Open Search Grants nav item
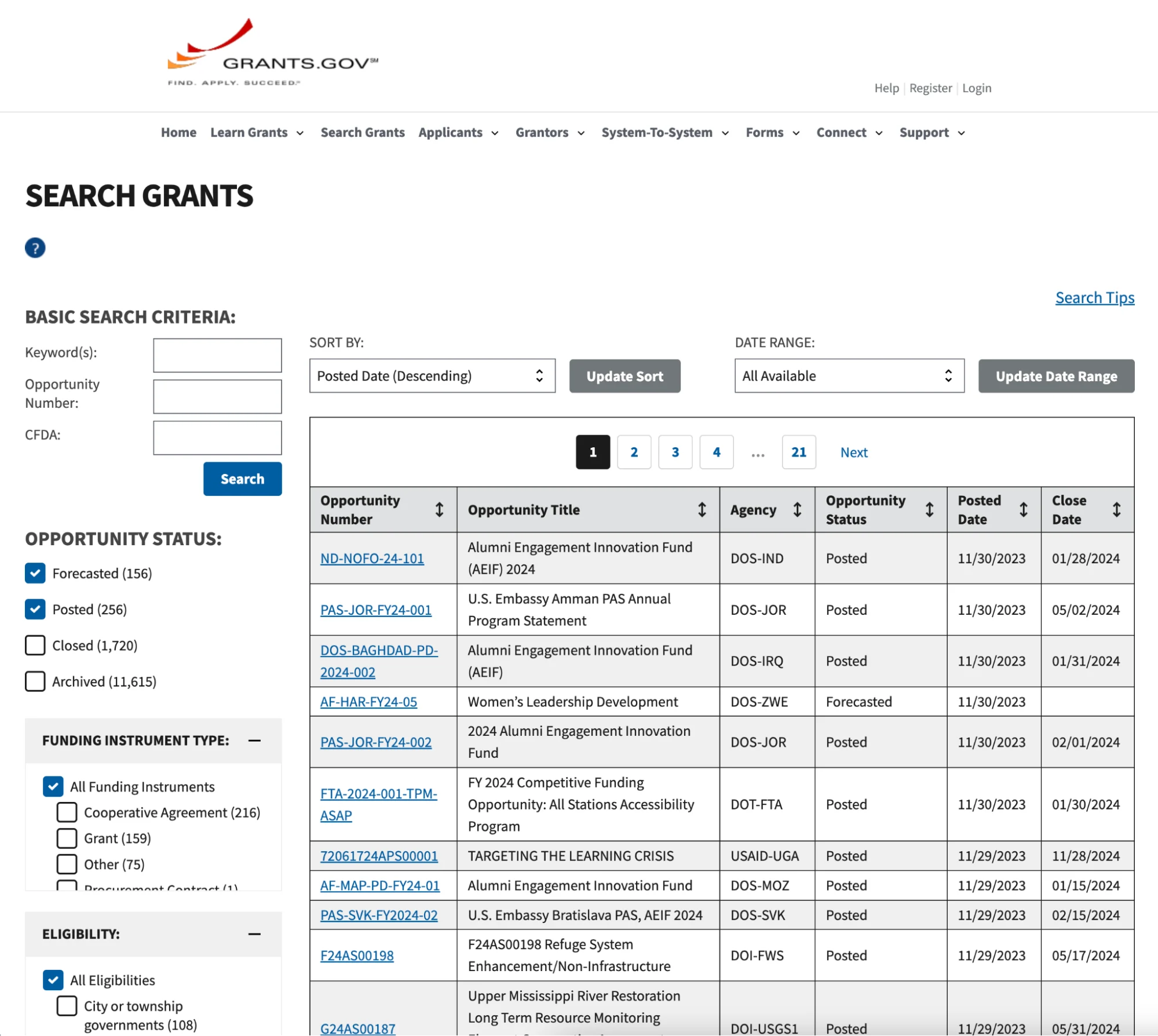Image resolution: width=1158 pixels, height=1036 pixels. pos(363,133)
